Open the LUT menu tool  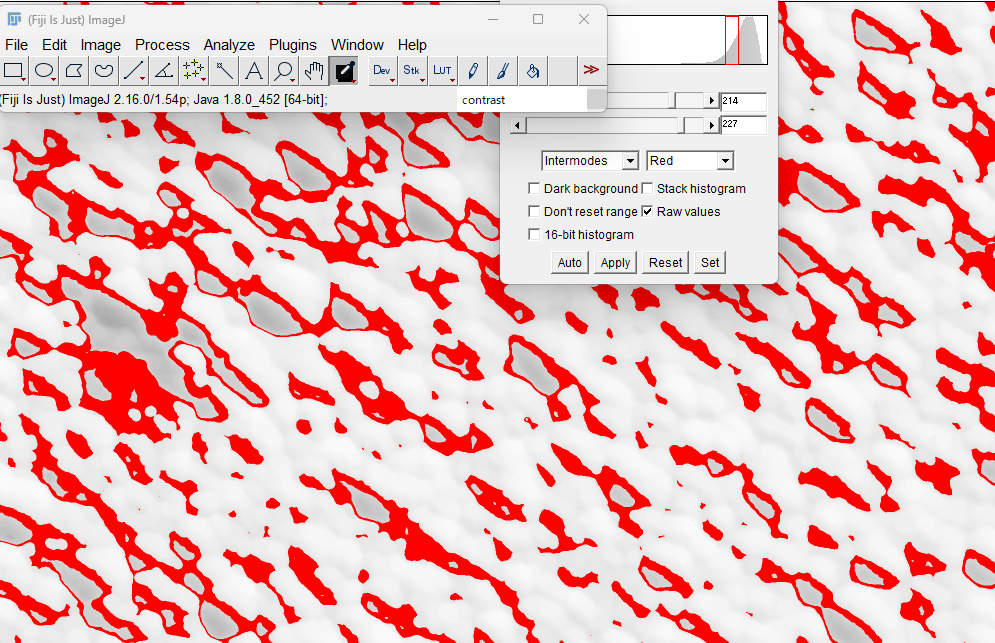442,70
